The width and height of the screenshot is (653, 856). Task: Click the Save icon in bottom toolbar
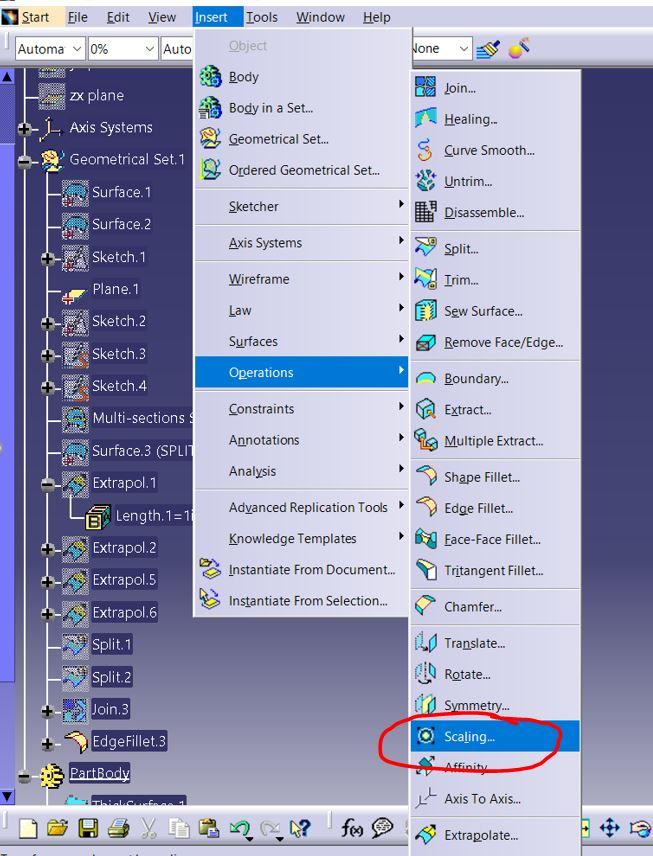pos(89,828)
